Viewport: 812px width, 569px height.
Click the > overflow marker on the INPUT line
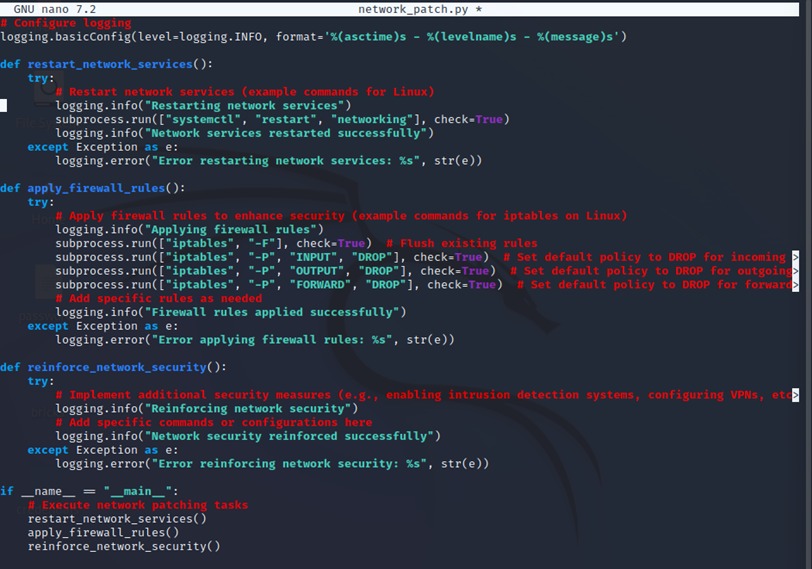coord(795,257)
